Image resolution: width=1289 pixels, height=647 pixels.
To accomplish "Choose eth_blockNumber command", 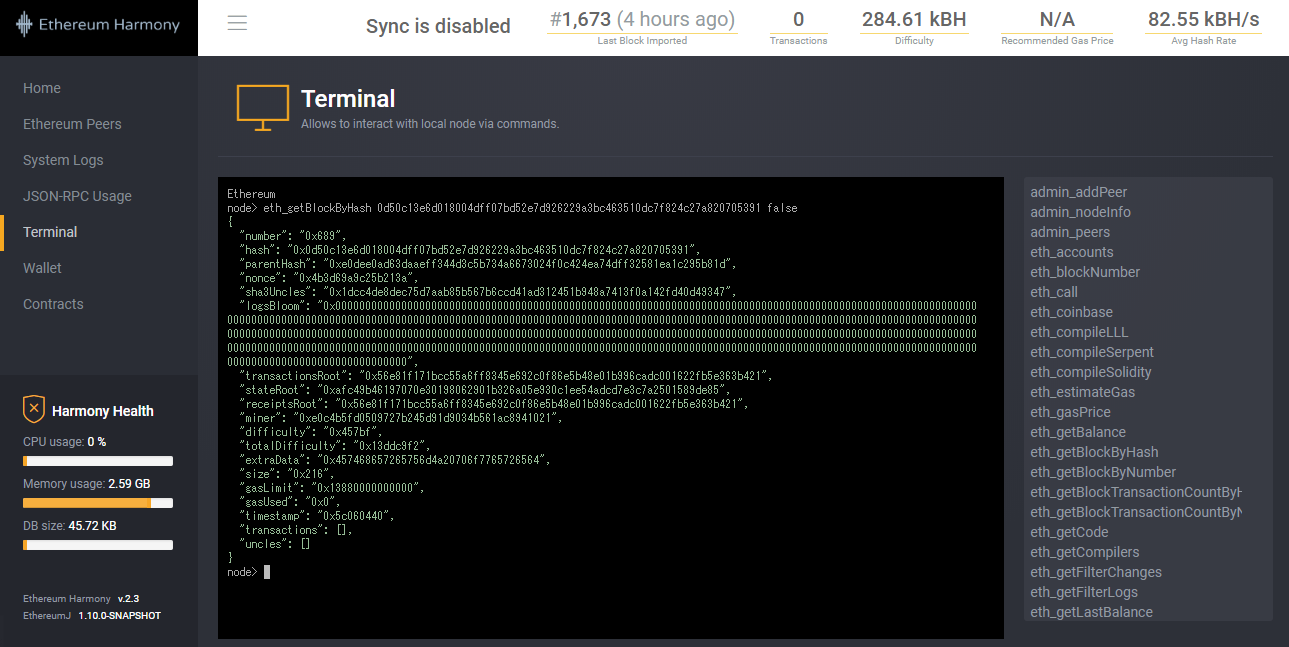I will (1085, 272).
